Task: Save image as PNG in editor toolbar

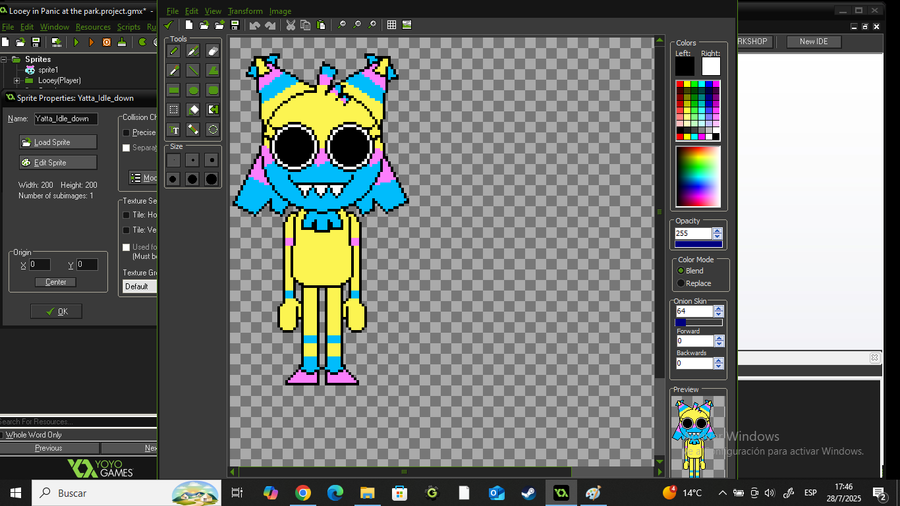Action: [235, 25]
